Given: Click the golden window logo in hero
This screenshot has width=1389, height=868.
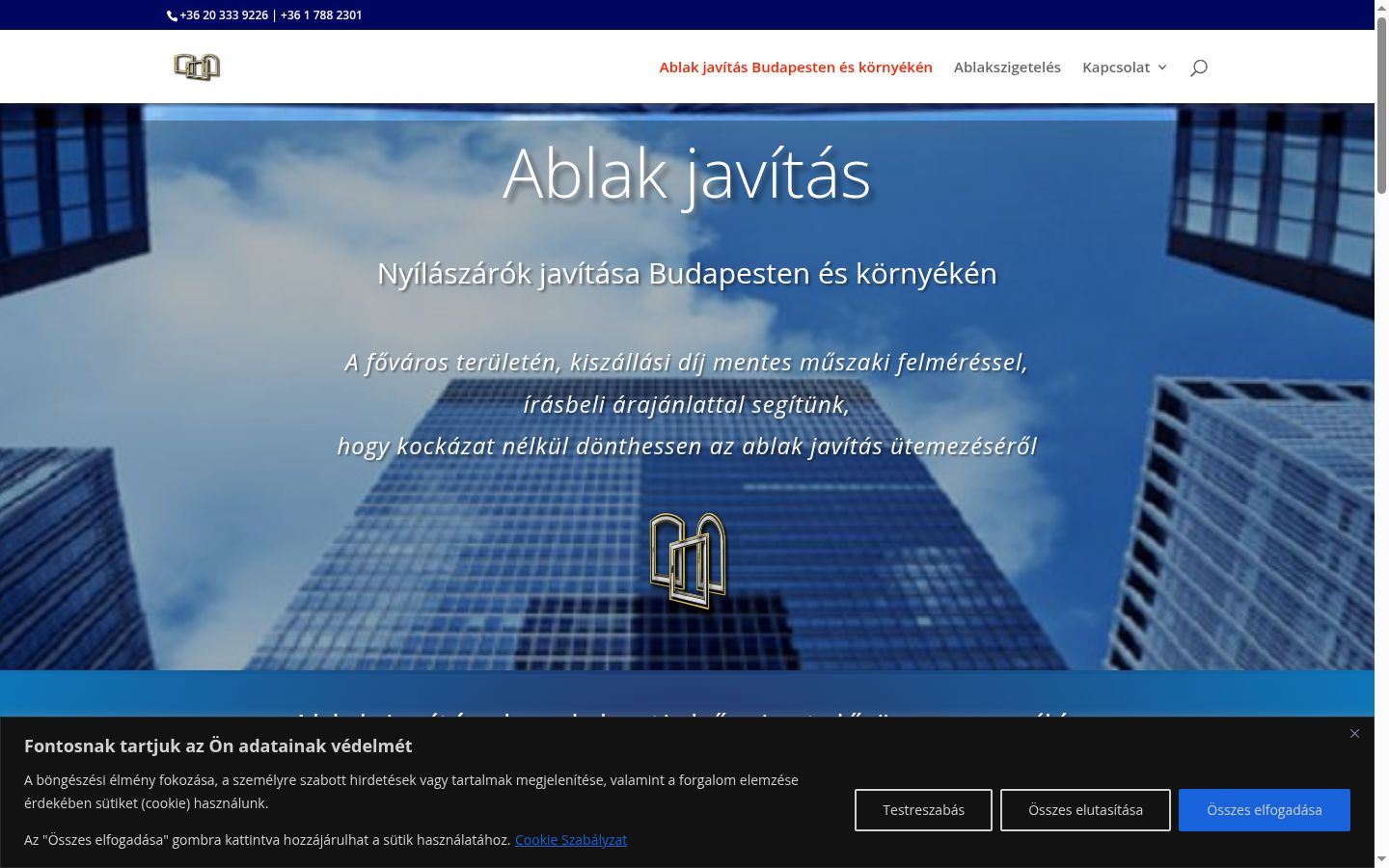Looking at the screenshot, I should 688,561.
